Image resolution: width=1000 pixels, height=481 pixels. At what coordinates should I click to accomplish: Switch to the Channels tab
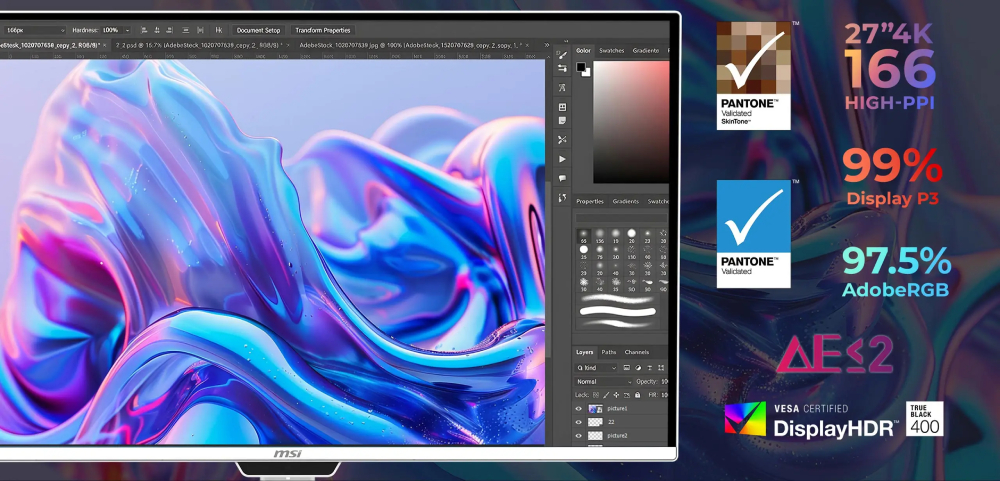(x=636, y=352)
